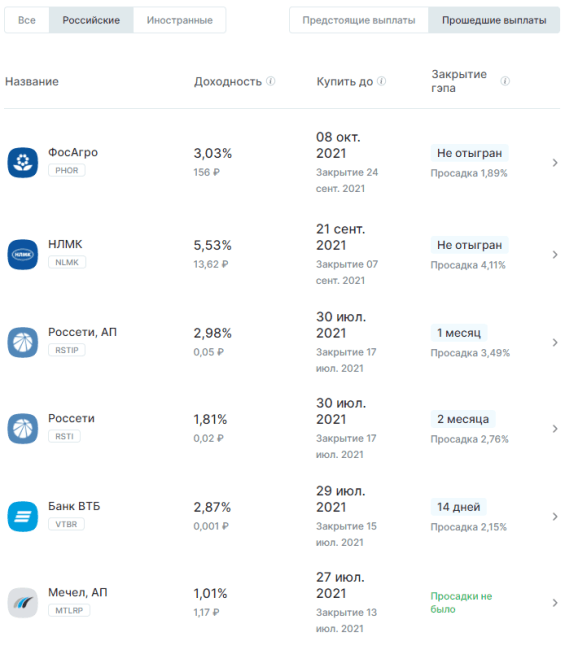Screen dimensions: 565x650
Task: Click the Просадка 2,76% text
Action: (x=469, y=439)
